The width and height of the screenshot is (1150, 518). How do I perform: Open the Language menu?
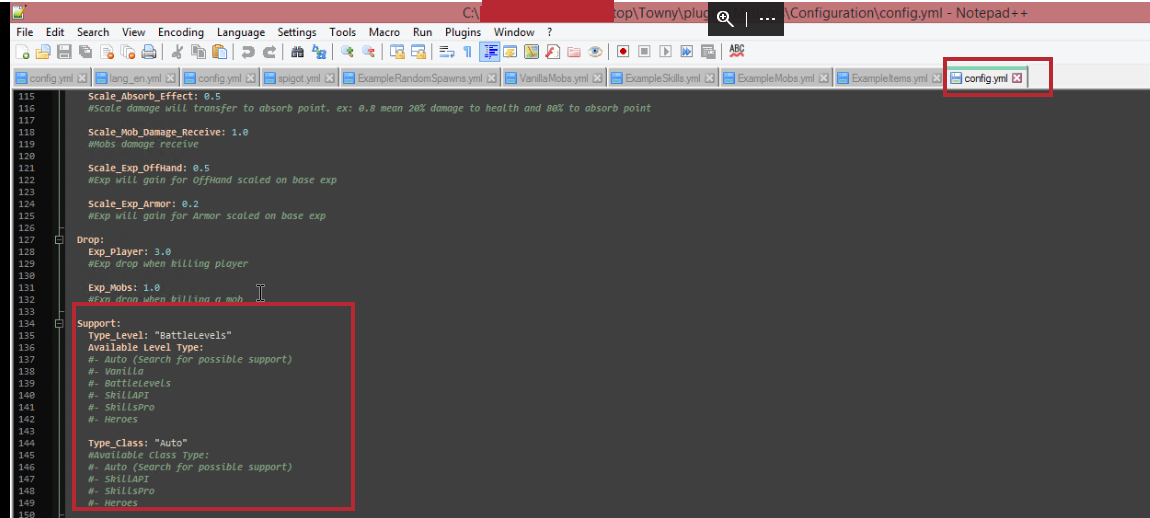[241, 32]
